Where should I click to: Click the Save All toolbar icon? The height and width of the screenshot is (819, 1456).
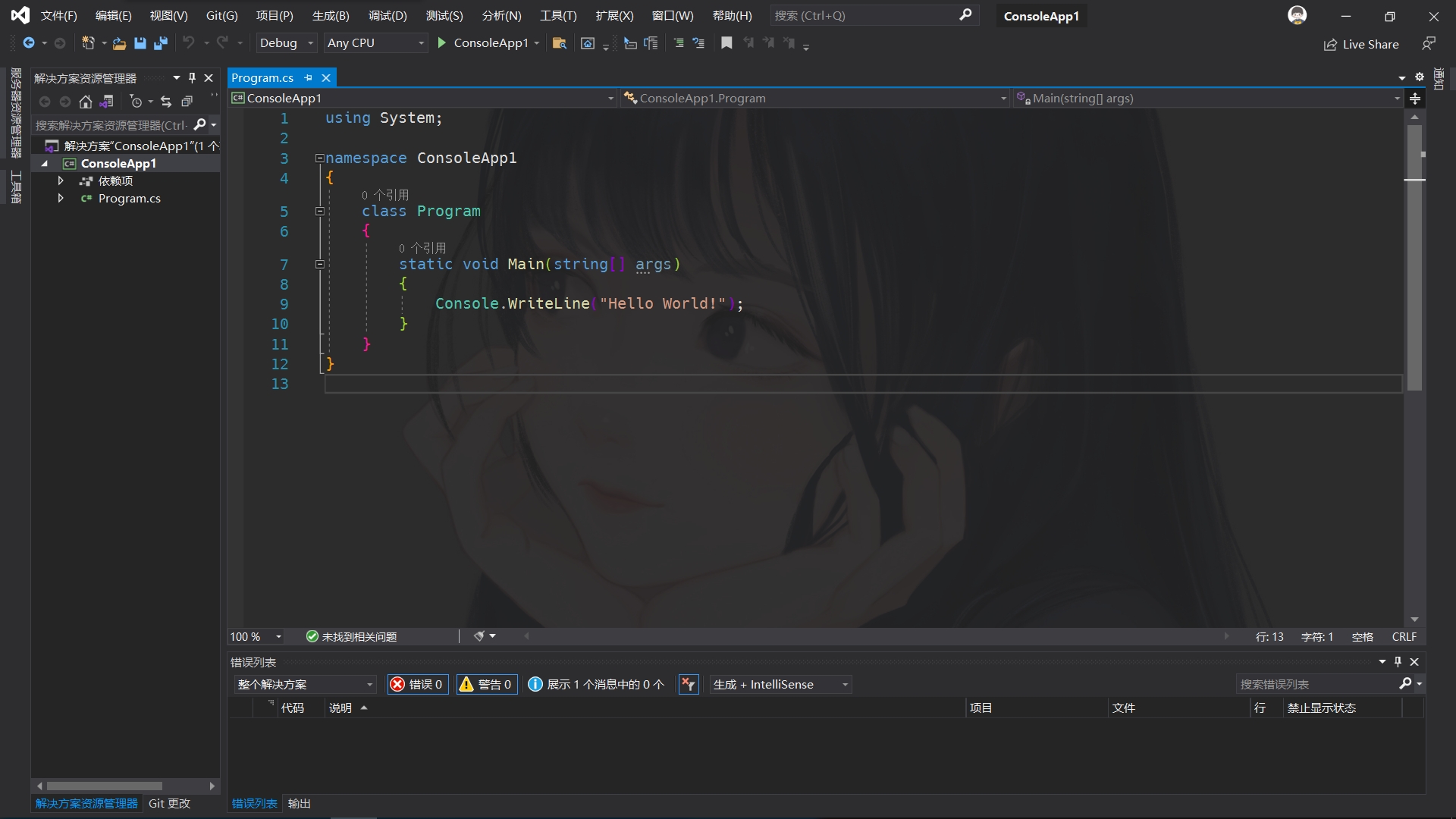(x=161, y=43)
